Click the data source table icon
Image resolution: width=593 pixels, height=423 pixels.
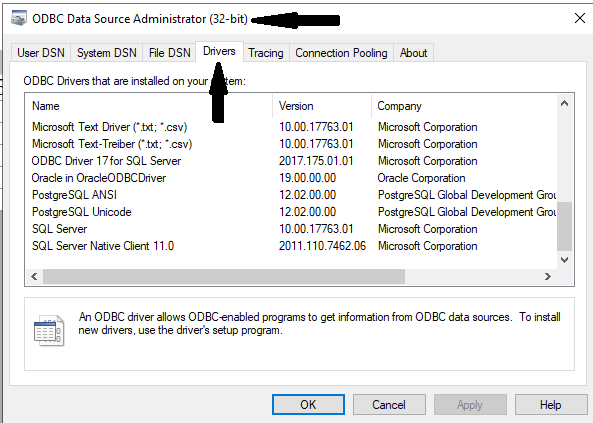click(49, 330)
